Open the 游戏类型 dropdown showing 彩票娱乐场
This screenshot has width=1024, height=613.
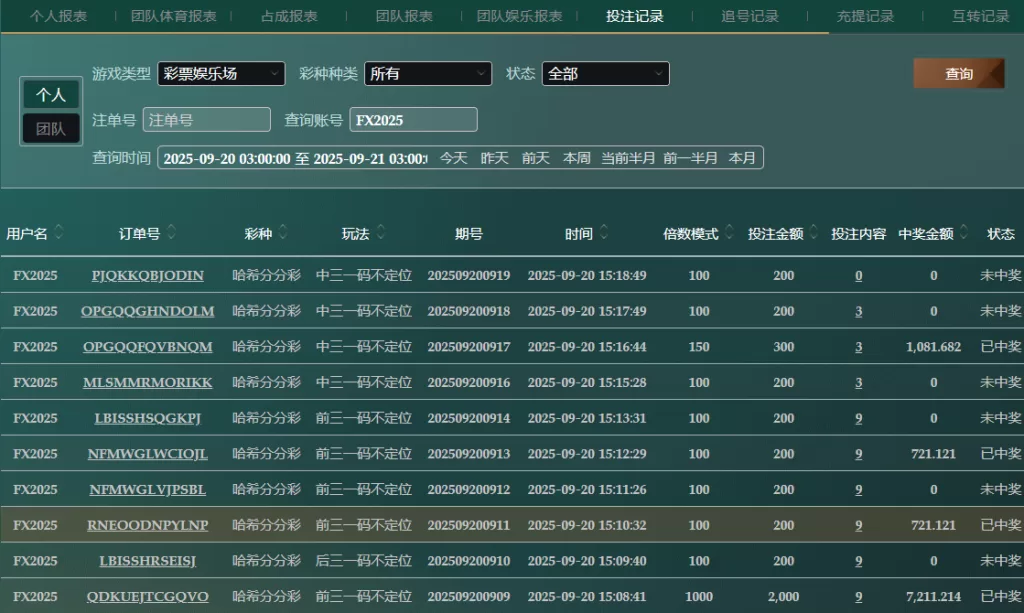pyautogui.click(x=221, y=74)
